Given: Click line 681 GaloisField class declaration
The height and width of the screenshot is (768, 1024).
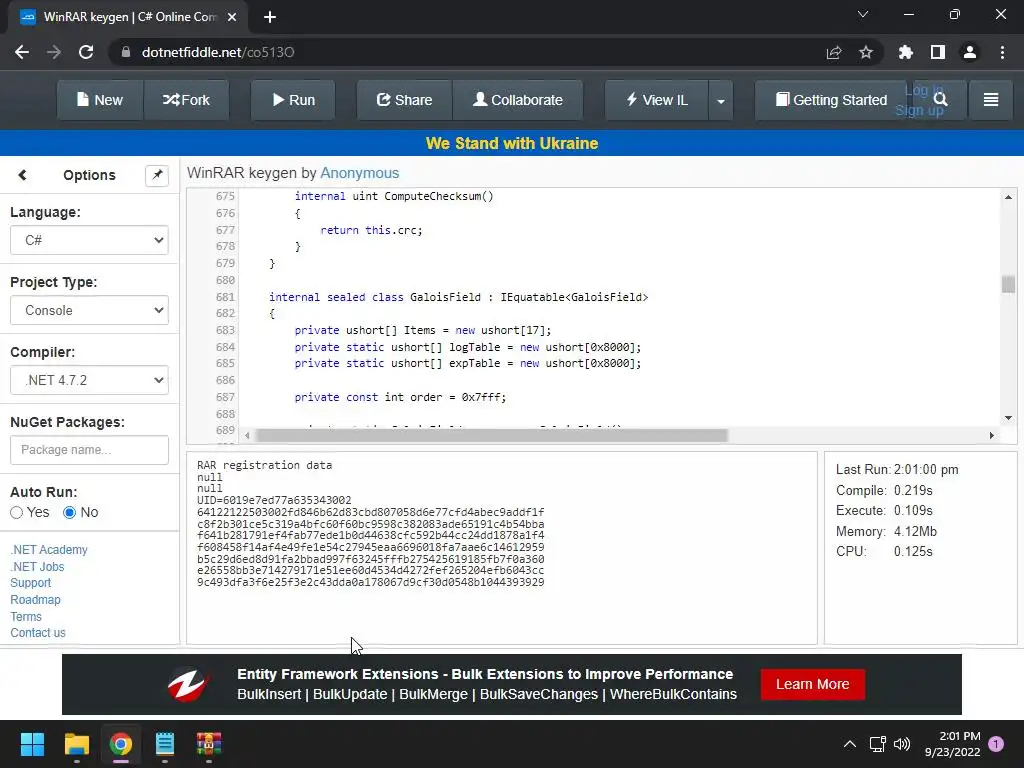Looking at the screenshot, I should pos(458,297).
